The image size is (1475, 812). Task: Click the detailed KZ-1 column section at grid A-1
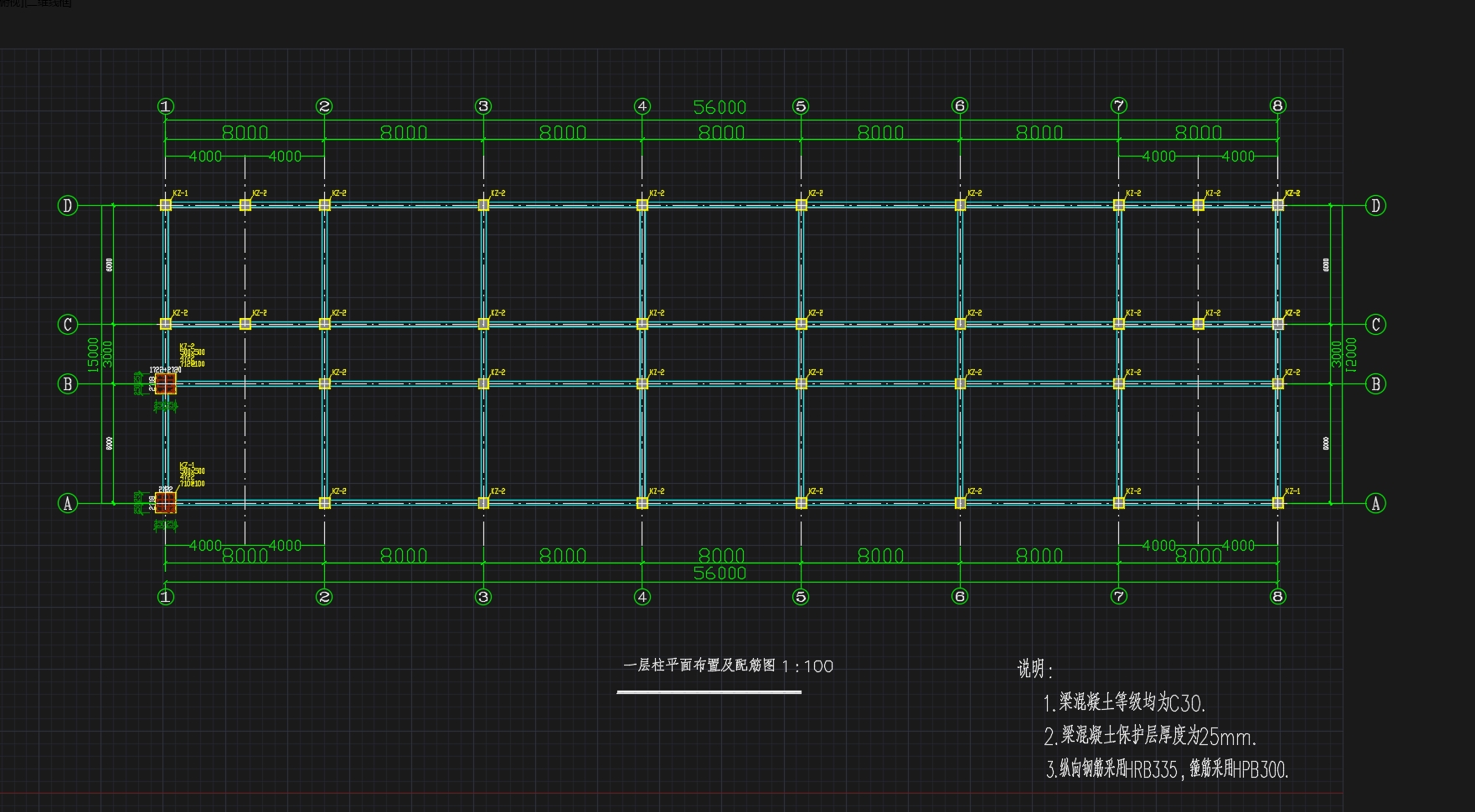pyautogui.click(x=166, y=502)
